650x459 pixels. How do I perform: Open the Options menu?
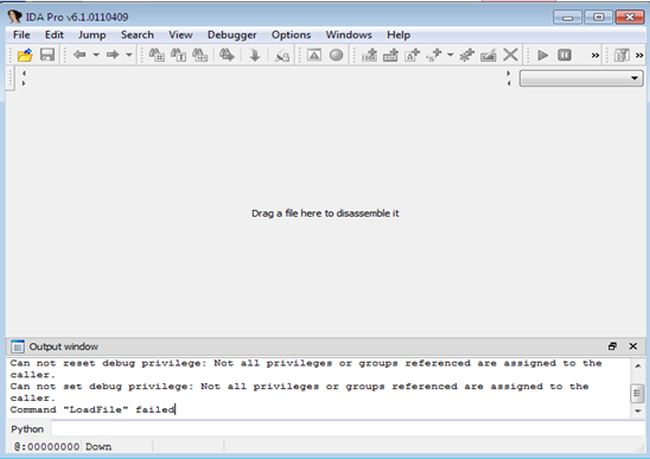tap(291, 35)
